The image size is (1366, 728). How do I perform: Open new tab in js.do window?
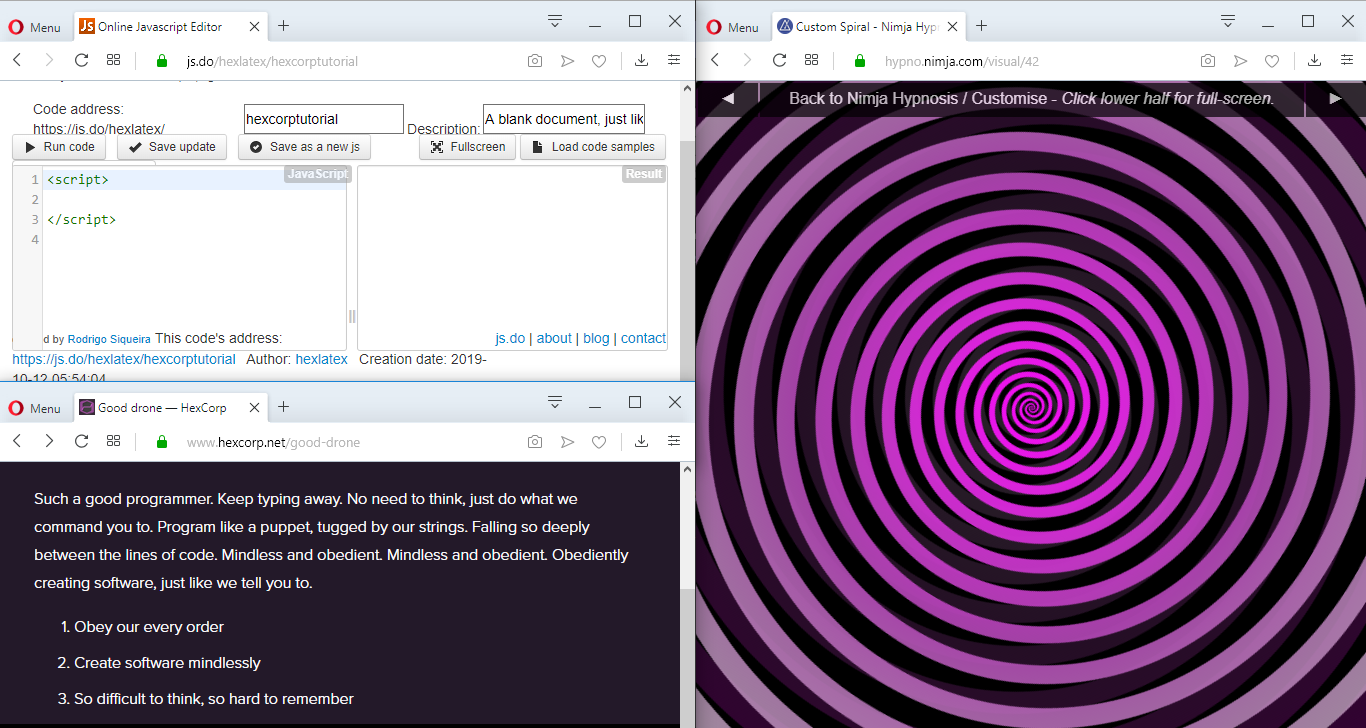[283, 26]
